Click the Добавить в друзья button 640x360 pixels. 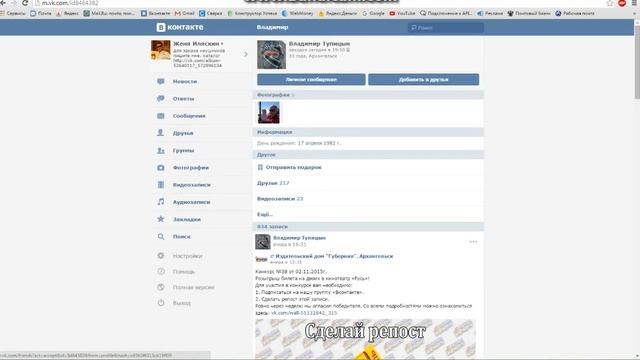tap(424, 80)
